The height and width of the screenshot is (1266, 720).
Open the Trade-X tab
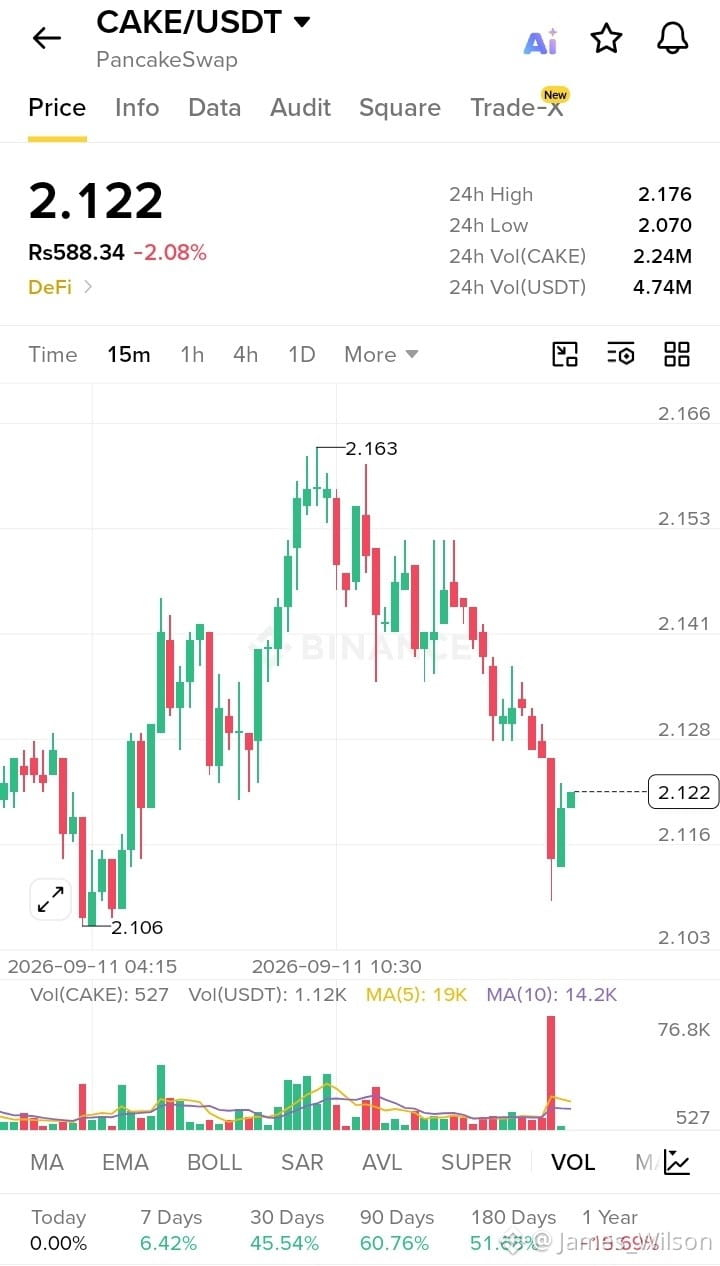(x=517, y=108)
